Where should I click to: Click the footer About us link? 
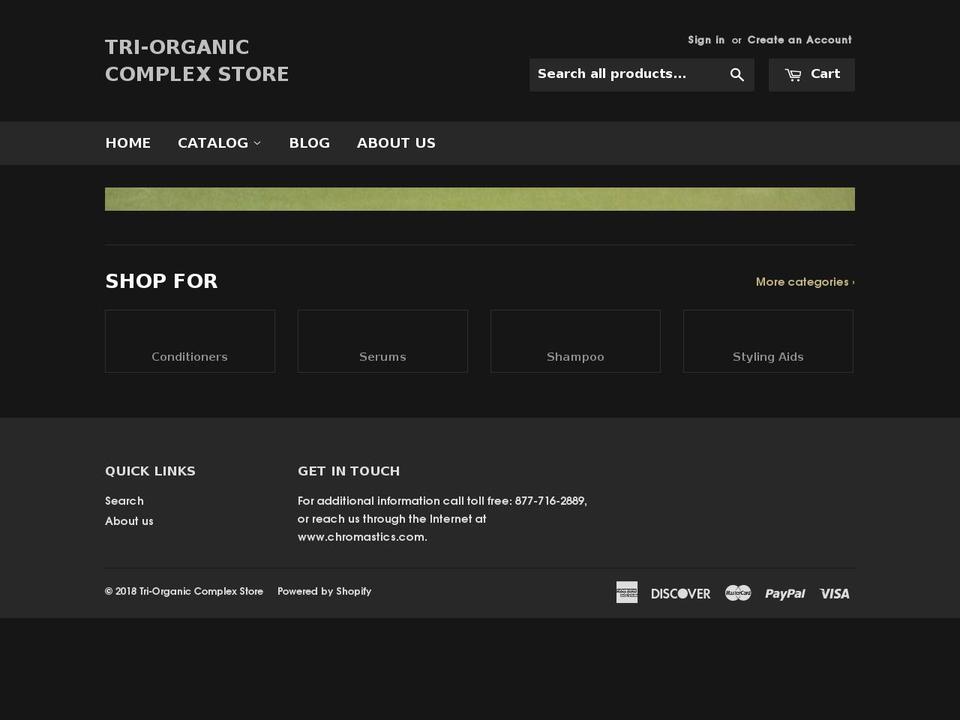click(129, 521)
